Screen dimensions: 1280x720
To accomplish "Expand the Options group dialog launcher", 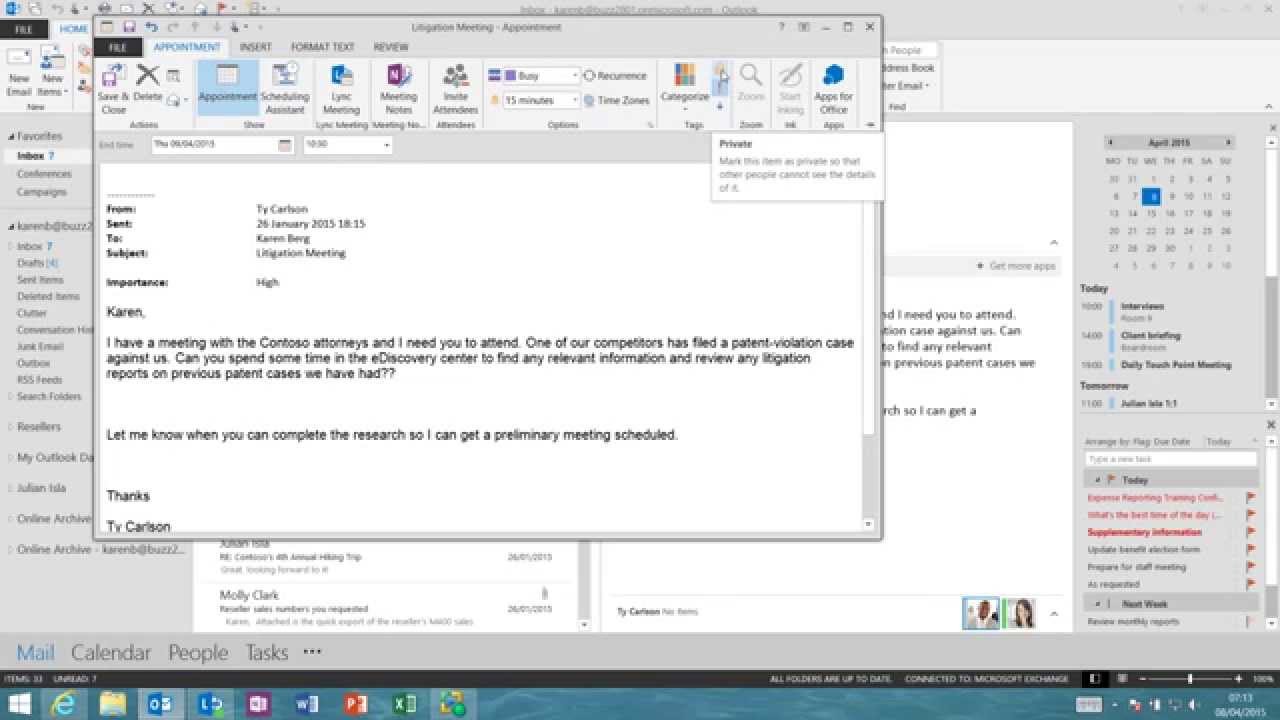I will 650,126.
